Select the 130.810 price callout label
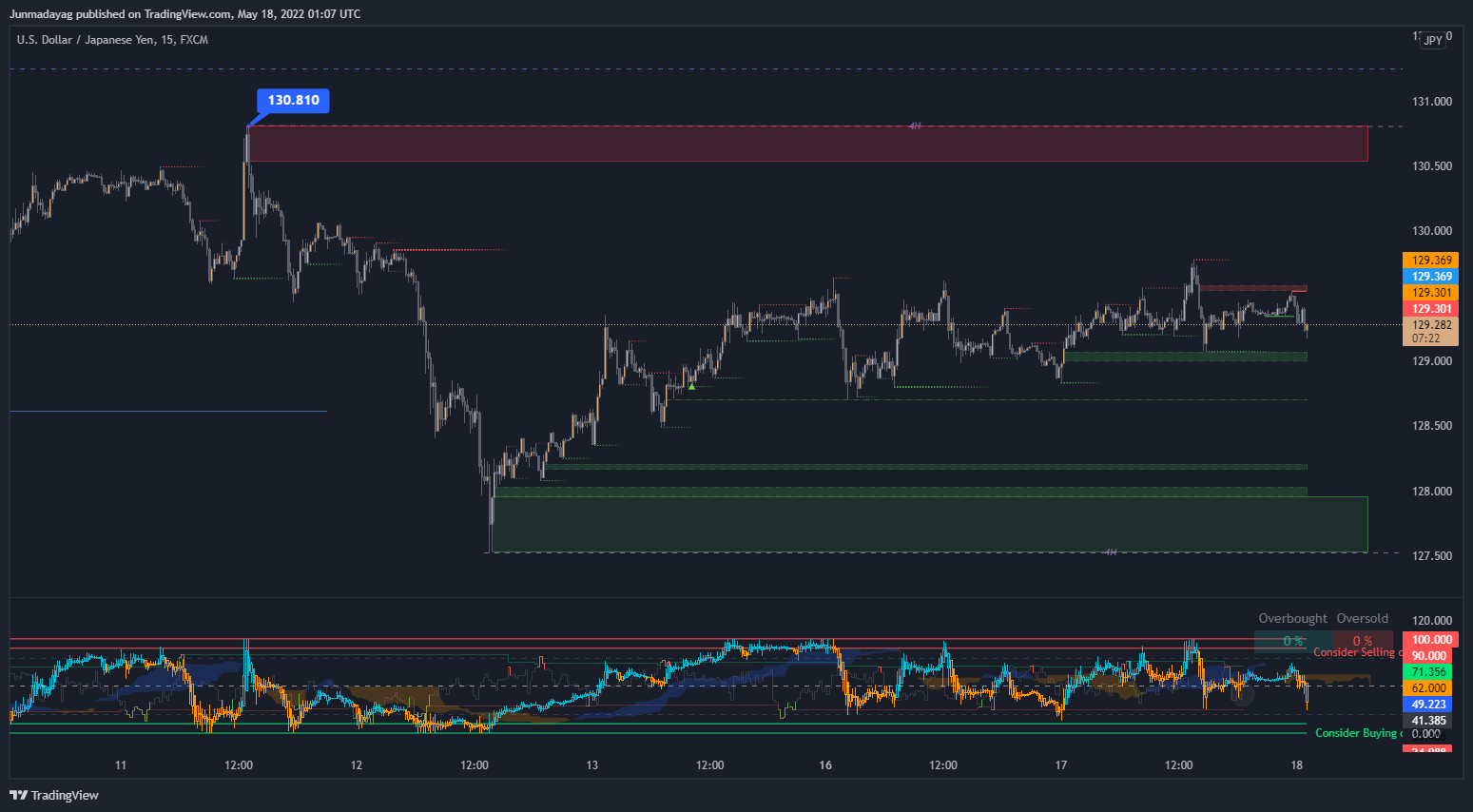The height and width of the screenshot is (812, 1473). tap(293, 101)
